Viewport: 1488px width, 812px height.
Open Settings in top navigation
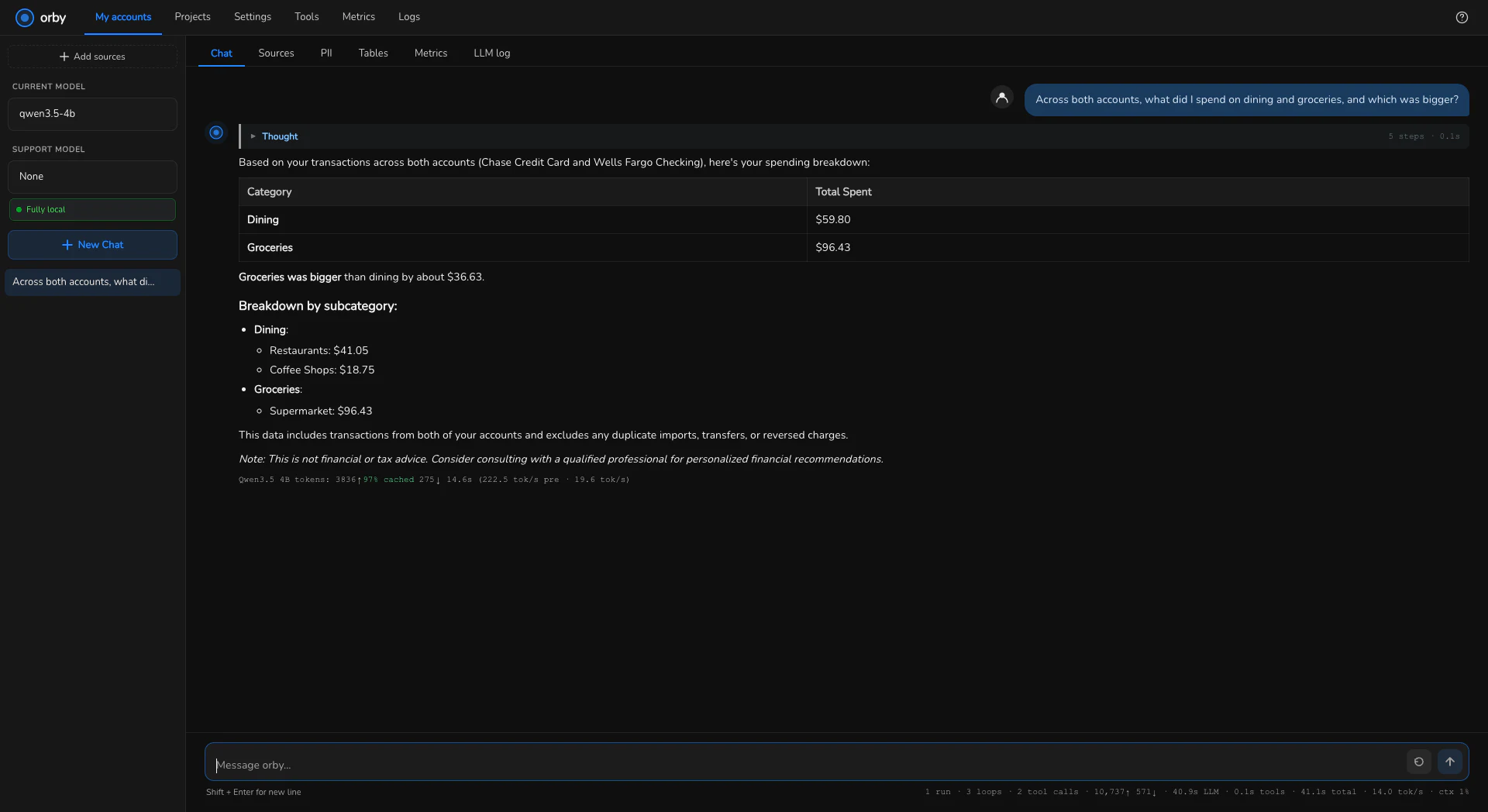(253, 17)
